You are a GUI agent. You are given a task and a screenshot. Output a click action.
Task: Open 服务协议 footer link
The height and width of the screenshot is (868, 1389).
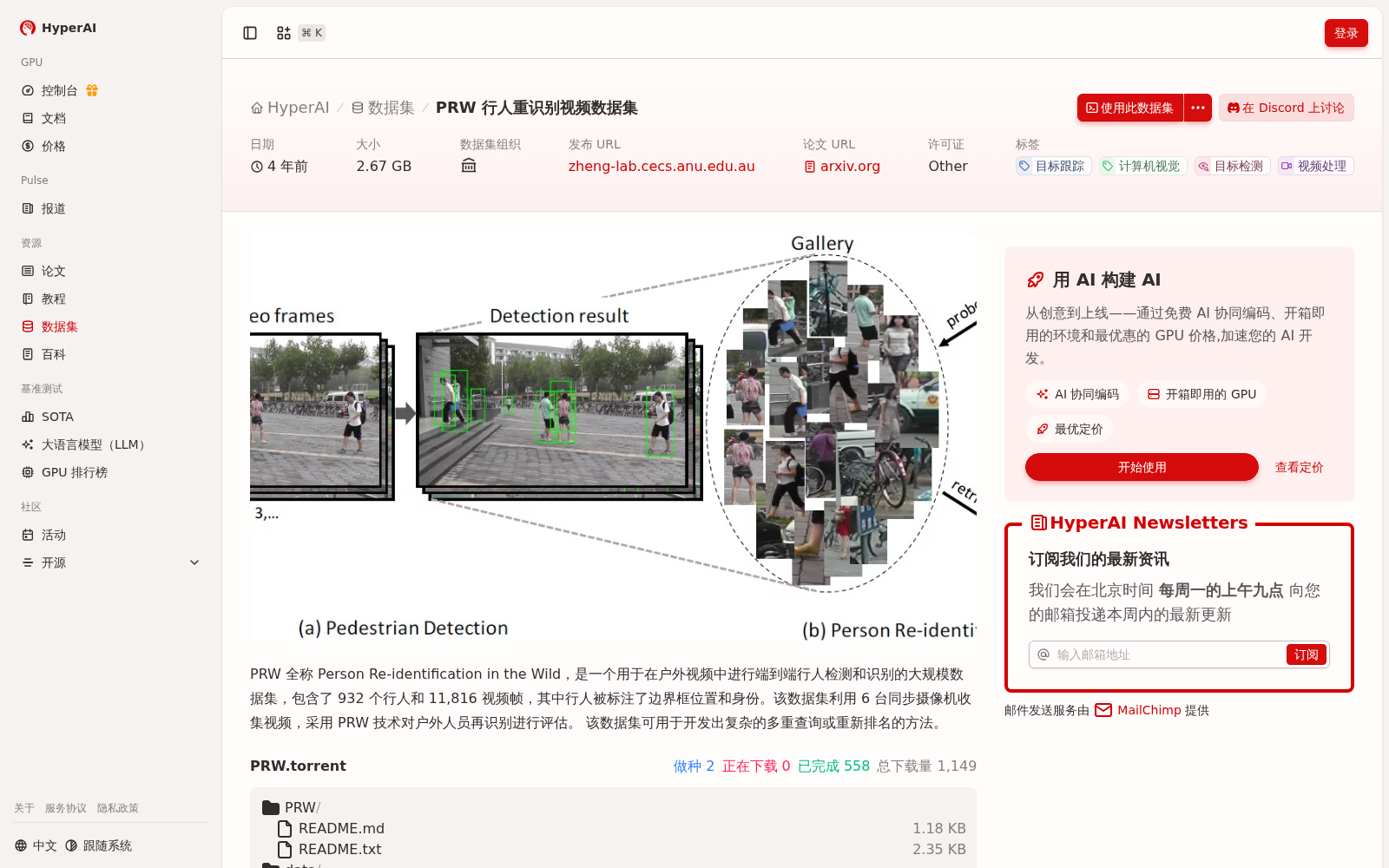[66, 808]
